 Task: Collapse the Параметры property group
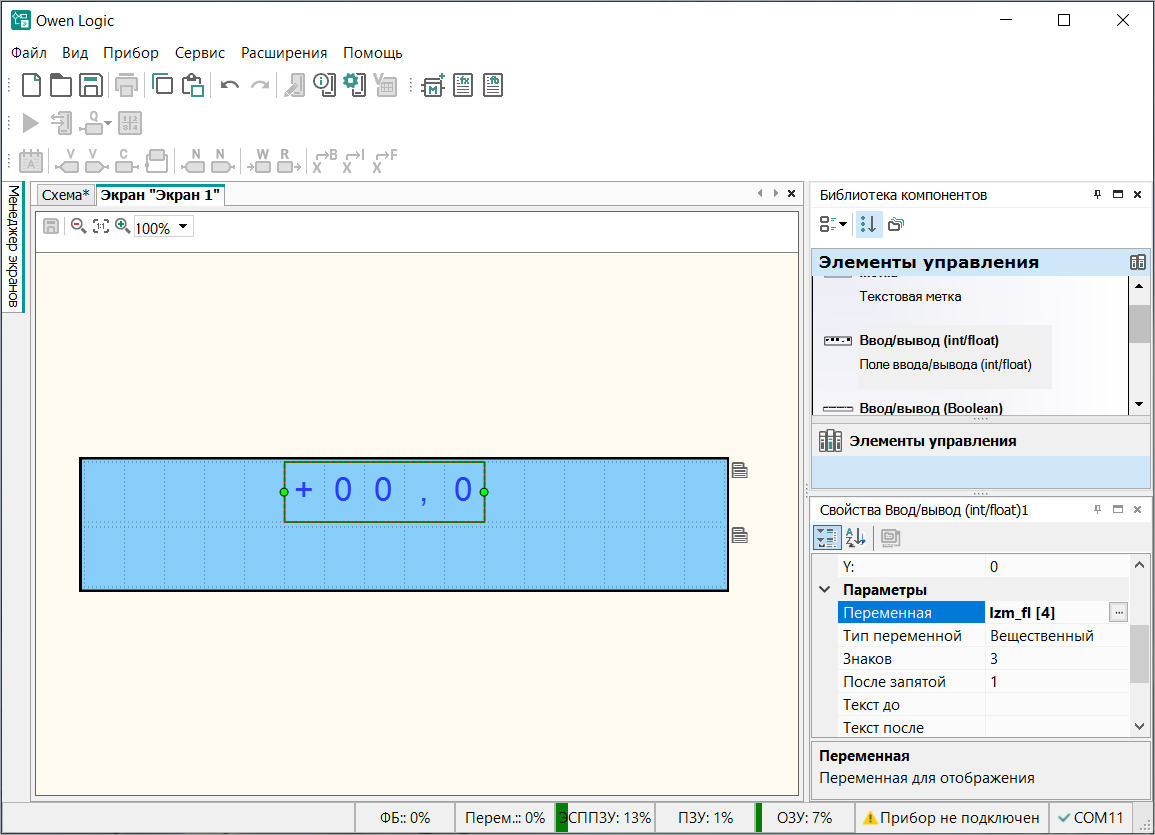[x=825, y=590]
